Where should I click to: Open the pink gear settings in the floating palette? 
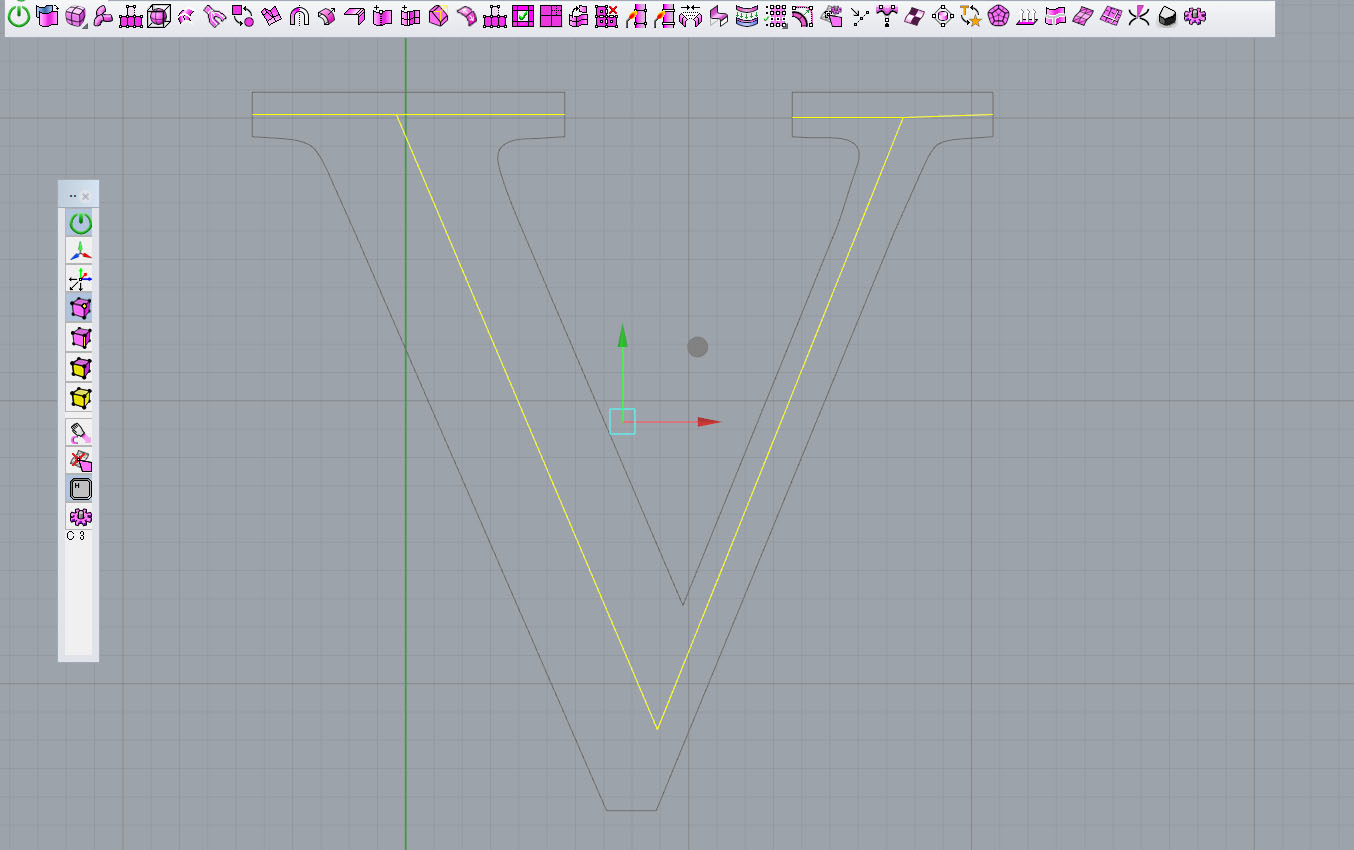click(80, 517)
